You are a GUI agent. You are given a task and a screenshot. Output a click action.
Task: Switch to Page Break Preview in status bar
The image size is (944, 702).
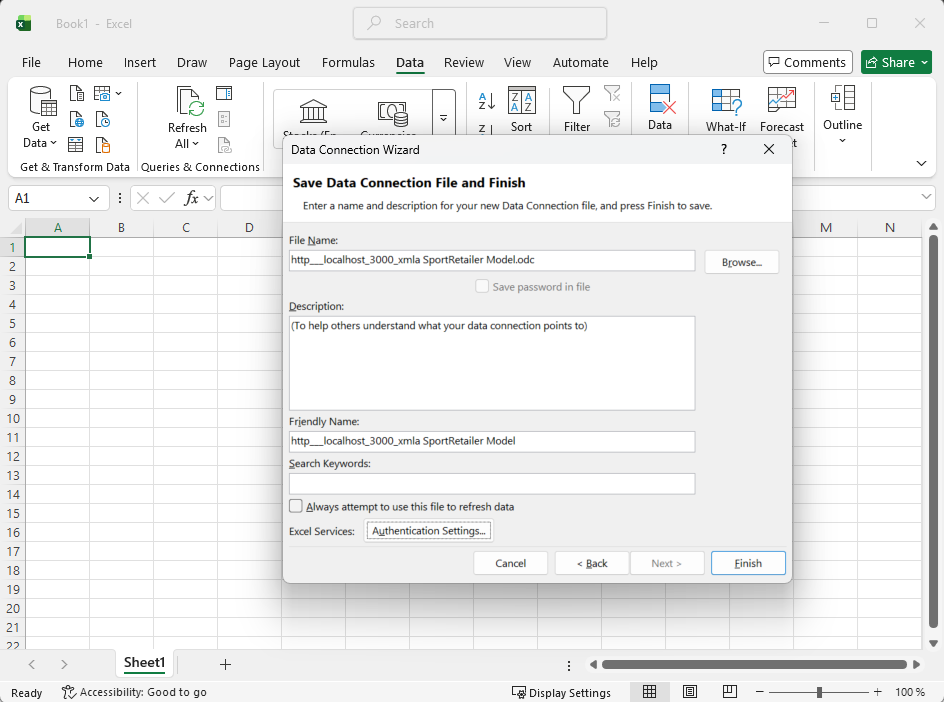tap(730, 692)
